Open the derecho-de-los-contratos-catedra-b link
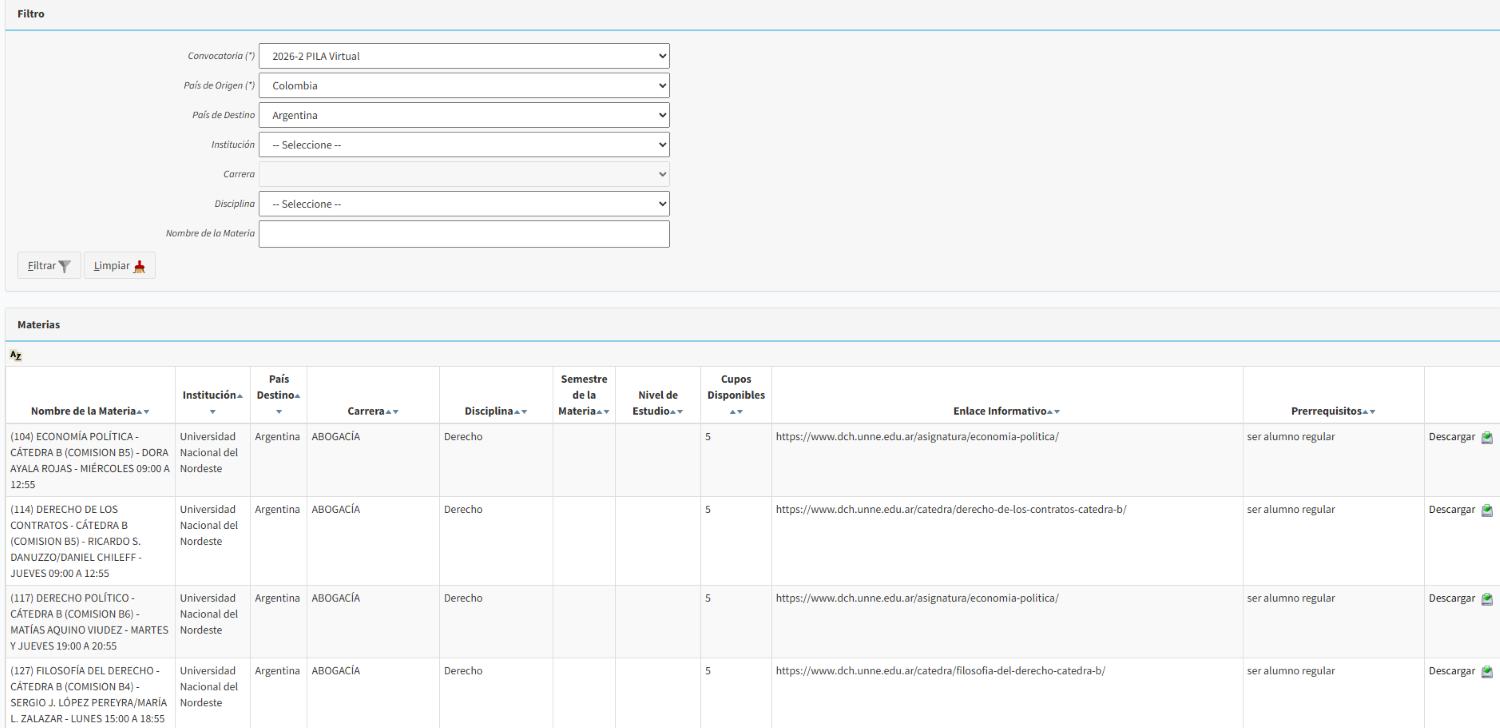The image size is (1500, 728). (951, 510)
